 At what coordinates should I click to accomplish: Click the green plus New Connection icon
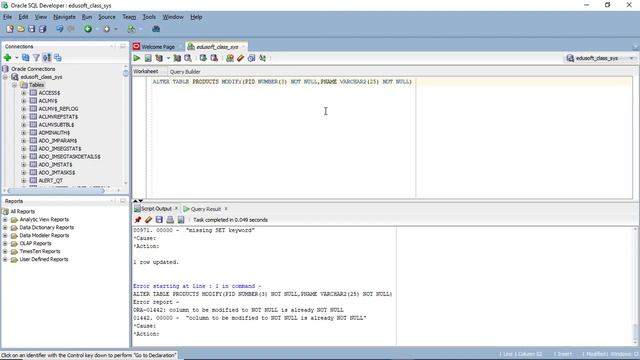click(7, 58)
